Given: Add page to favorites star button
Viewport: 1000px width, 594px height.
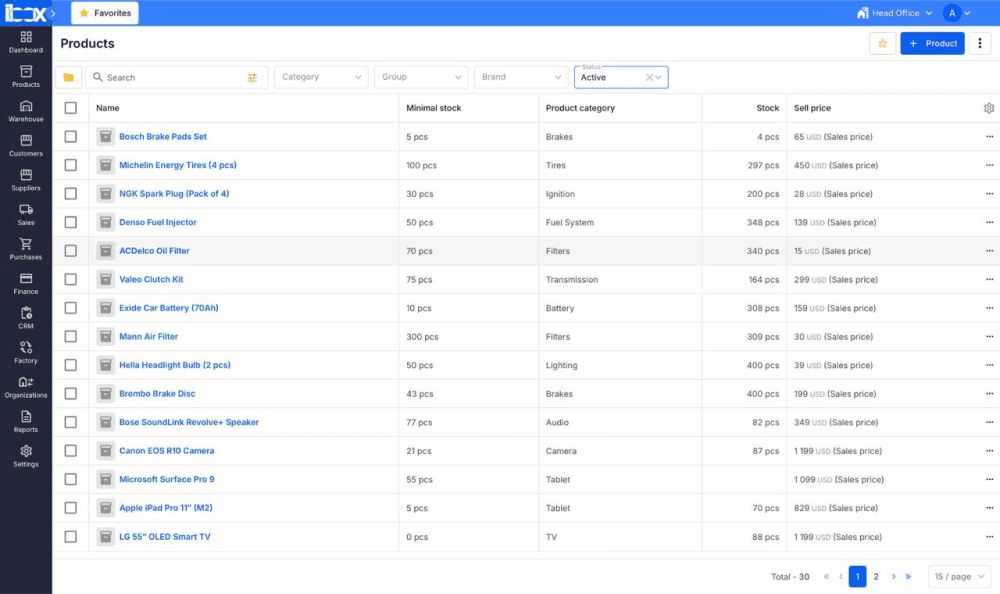Looking at the screenshot, I should [883, 43].
